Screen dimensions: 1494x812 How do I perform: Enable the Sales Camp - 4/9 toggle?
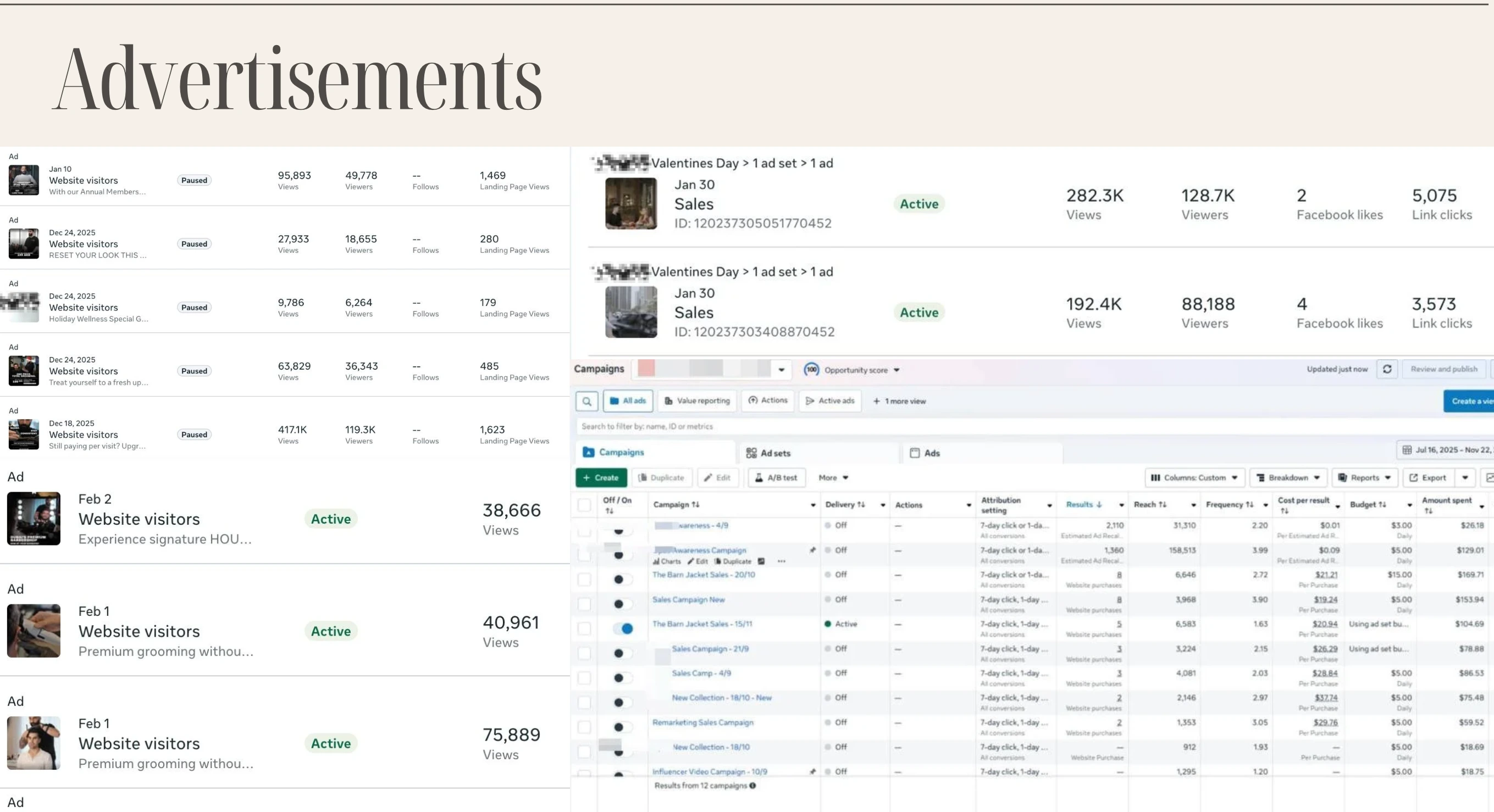[622, 677]
